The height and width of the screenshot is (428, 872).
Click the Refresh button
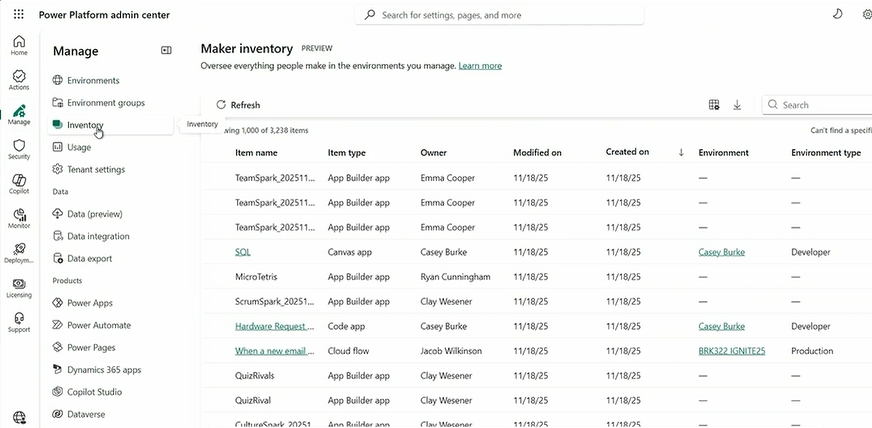tap(238, 105)
